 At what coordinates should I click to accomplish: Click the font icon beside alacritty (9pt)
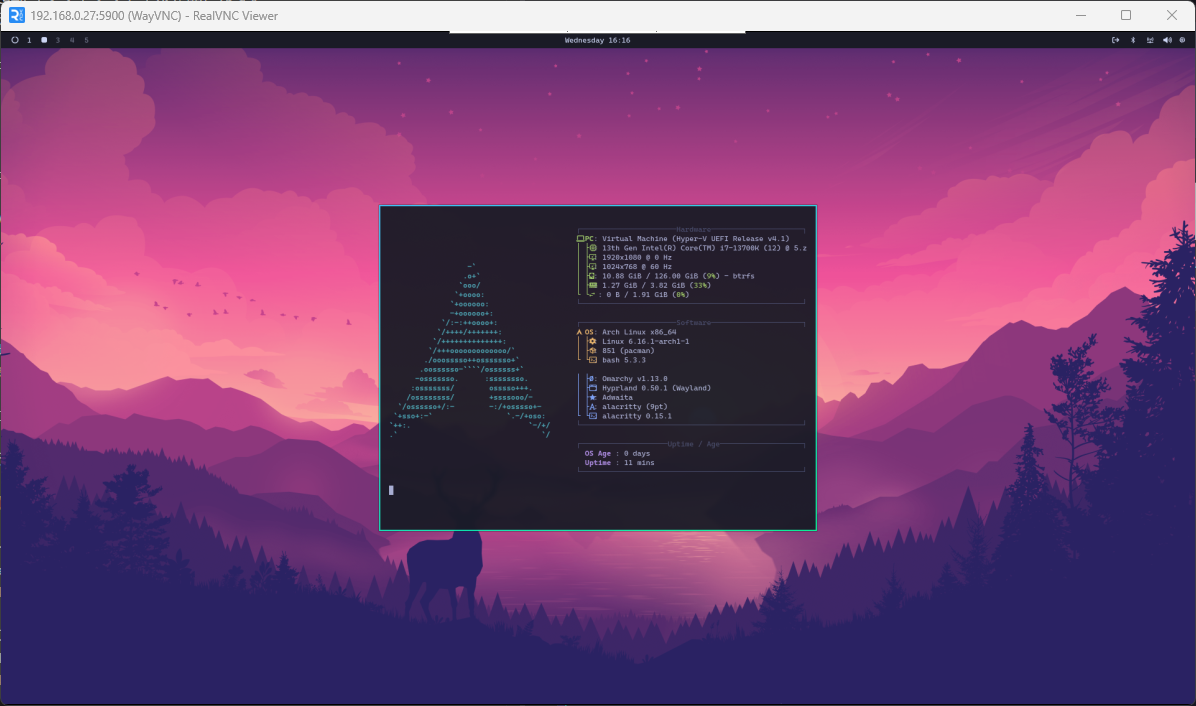[x=593, y=406]
